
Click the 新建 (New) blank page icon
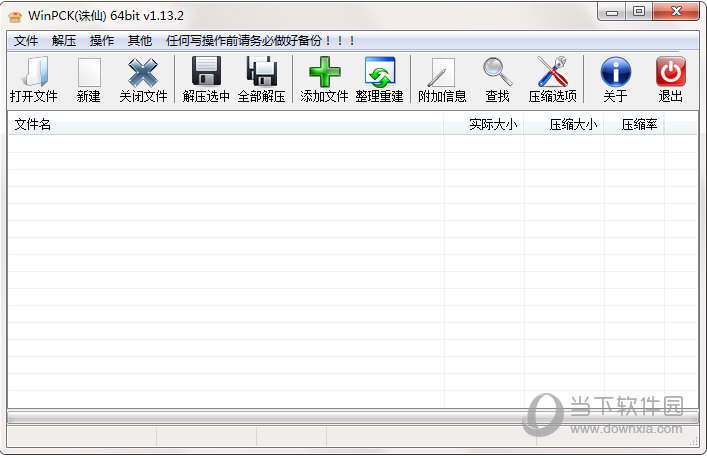pyautogui.click(x=89, y=72)
